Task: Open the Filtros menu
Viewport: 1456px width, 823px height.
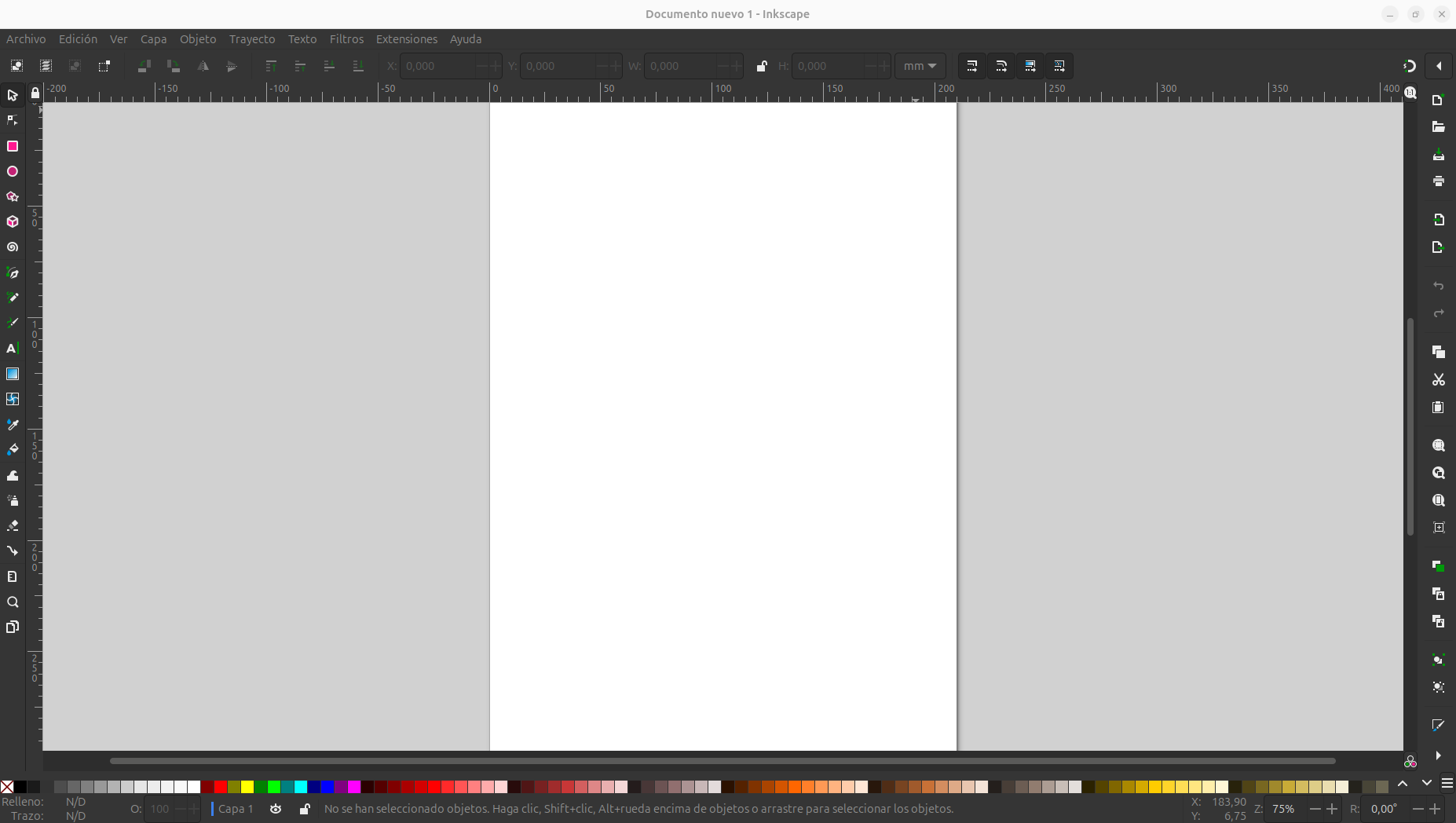Action: pyautogui.click(x=346, y=39)
